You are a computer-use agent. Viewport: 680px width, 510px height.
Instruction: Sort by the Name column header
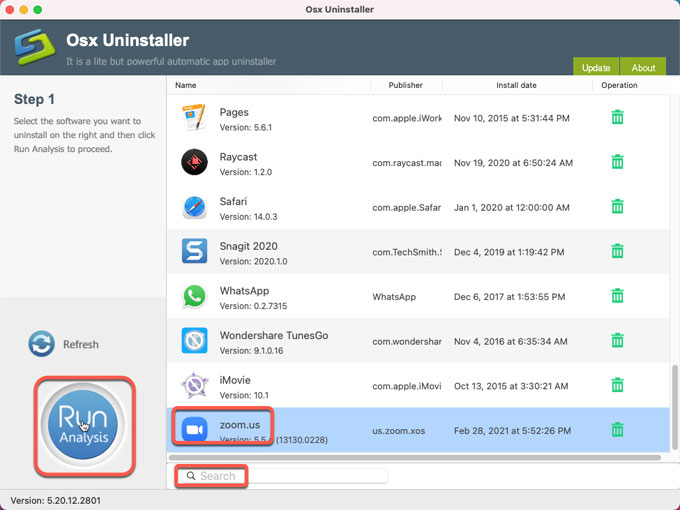[186, 85]
